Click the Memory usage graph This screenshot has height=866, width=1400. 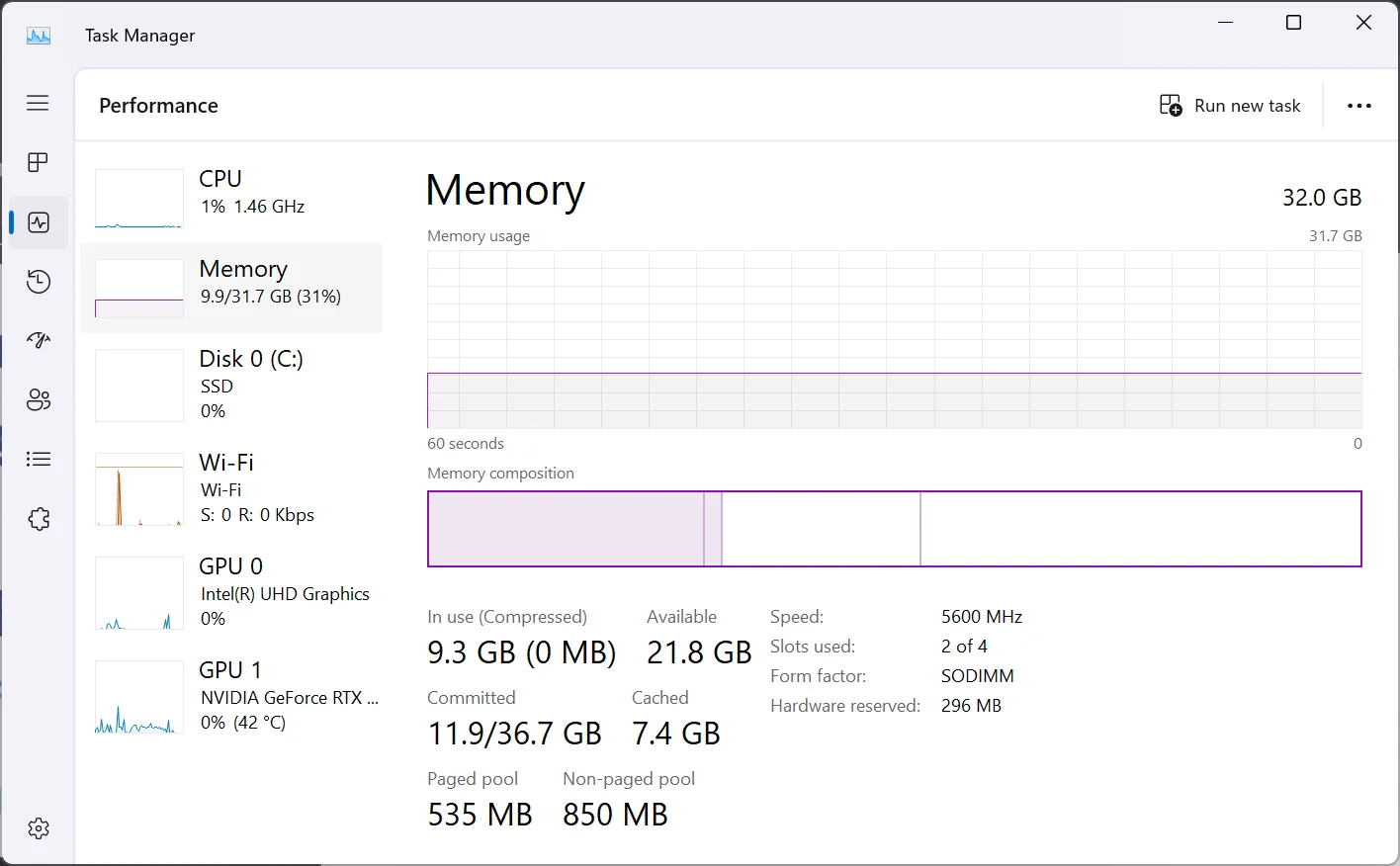(x=894, y=339)
